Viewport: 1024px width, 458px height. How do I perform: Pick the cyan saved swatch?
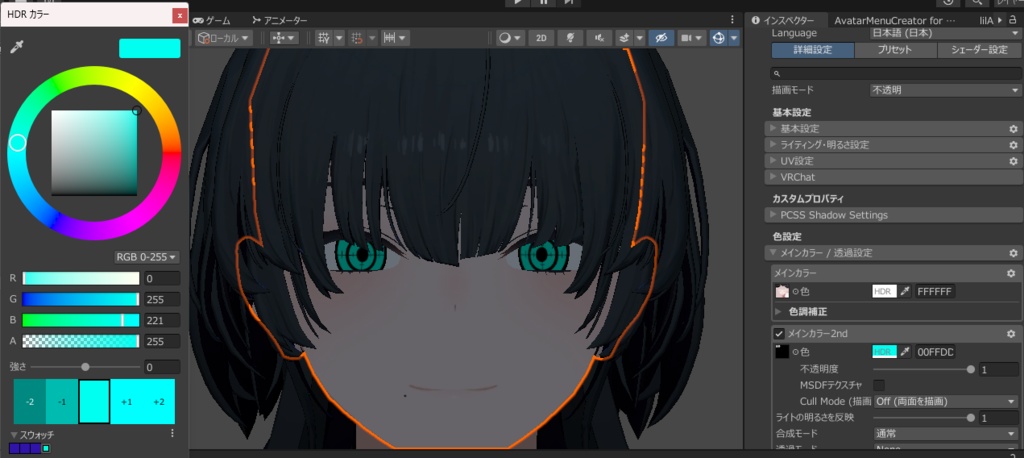(46, 449)
